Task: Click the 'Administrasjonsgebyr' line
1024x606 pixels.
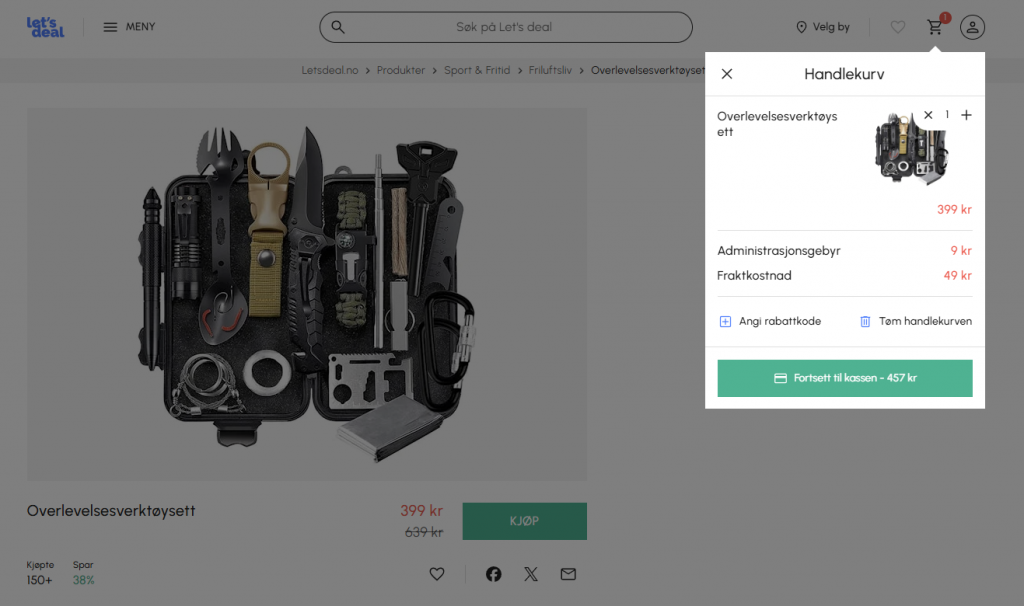Action: pos(844,251)
